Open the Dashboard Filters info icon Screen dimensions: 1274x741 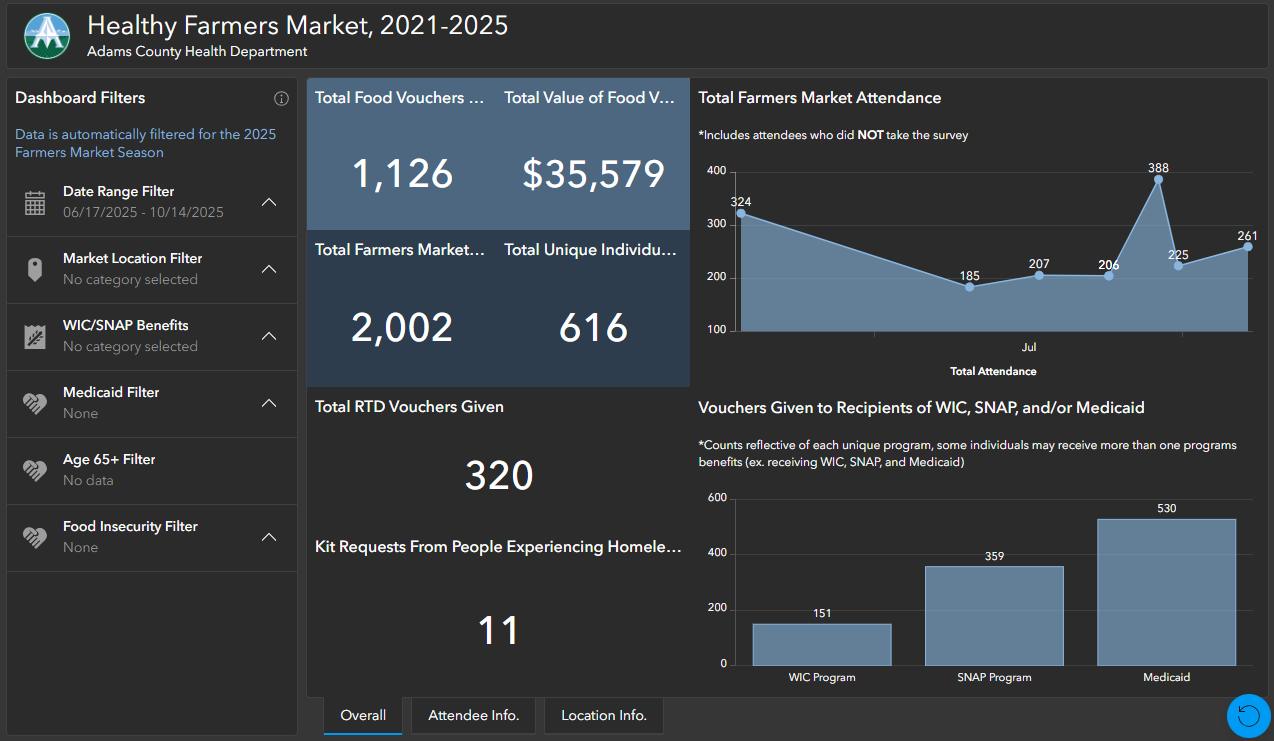pos(281,98)
